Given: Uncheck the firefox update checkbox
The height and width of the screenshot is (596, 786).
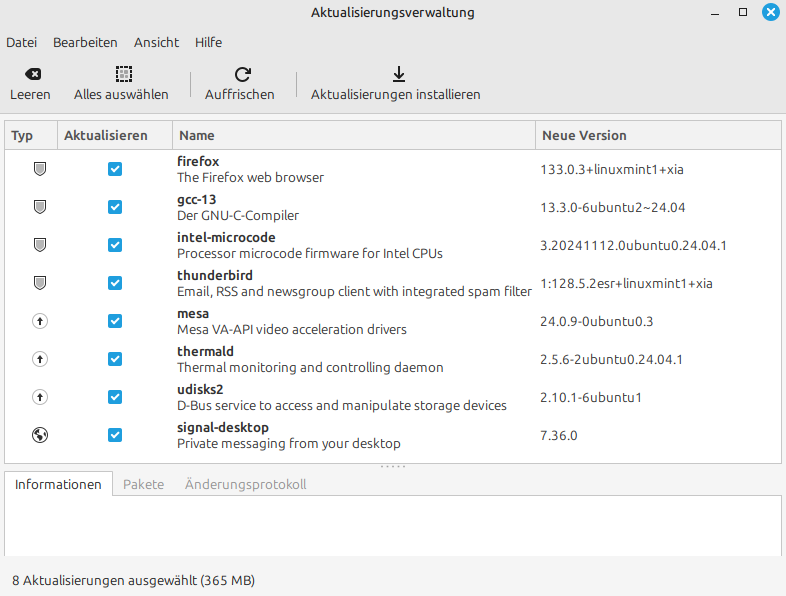Looking at the screenshot, I should [115, 169].
